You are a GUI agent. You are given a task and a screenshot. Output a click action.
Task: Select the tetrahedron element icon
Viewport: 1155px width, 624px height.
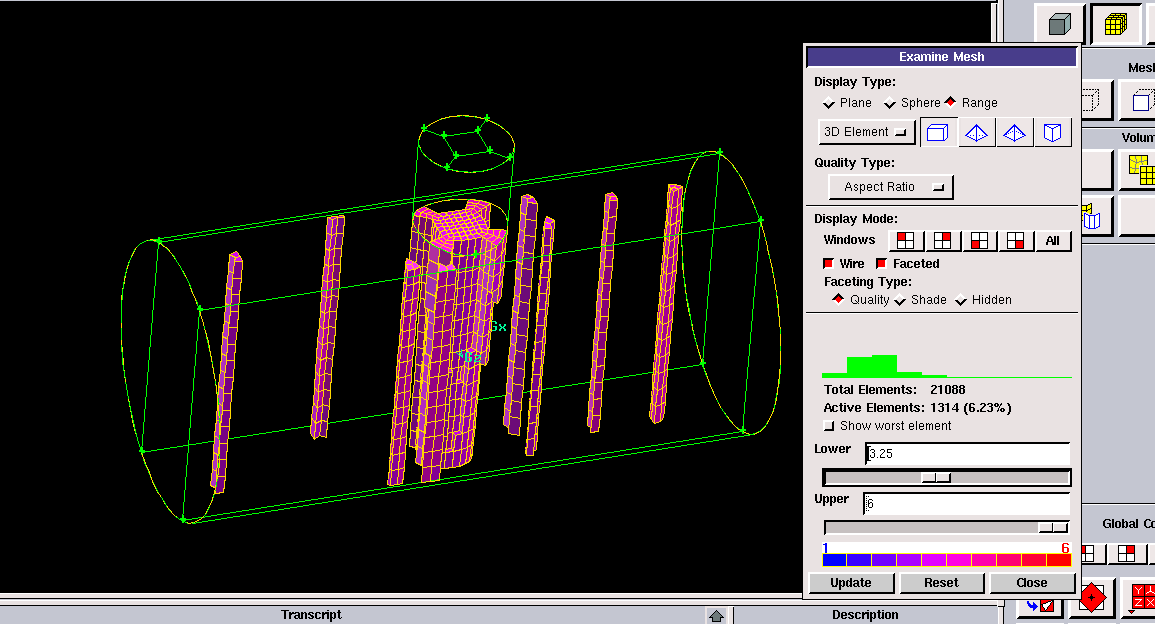[x=977, y=132]
